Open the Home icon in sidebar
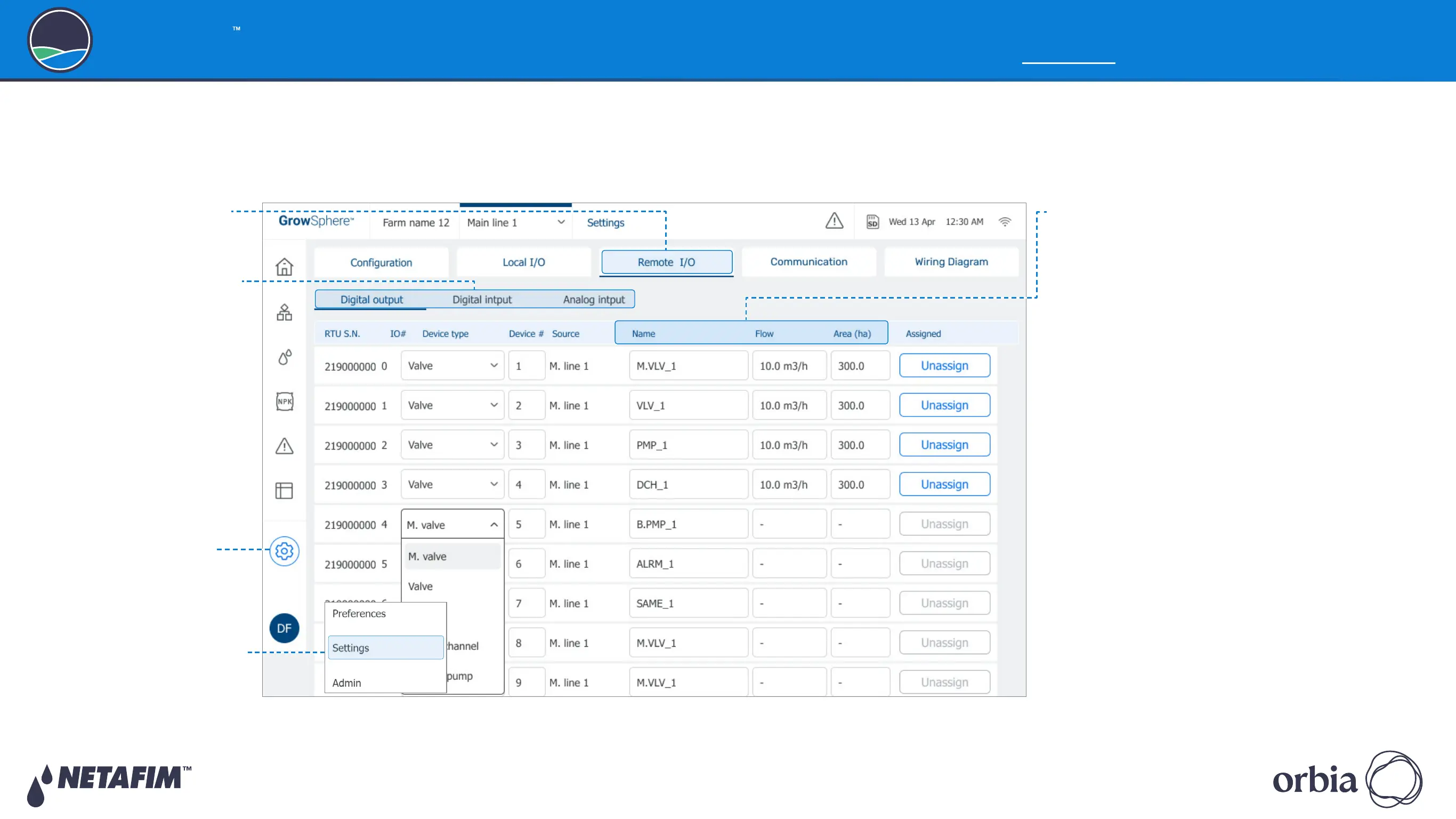The image size is (1456, 819). click(x=284, y=267)
